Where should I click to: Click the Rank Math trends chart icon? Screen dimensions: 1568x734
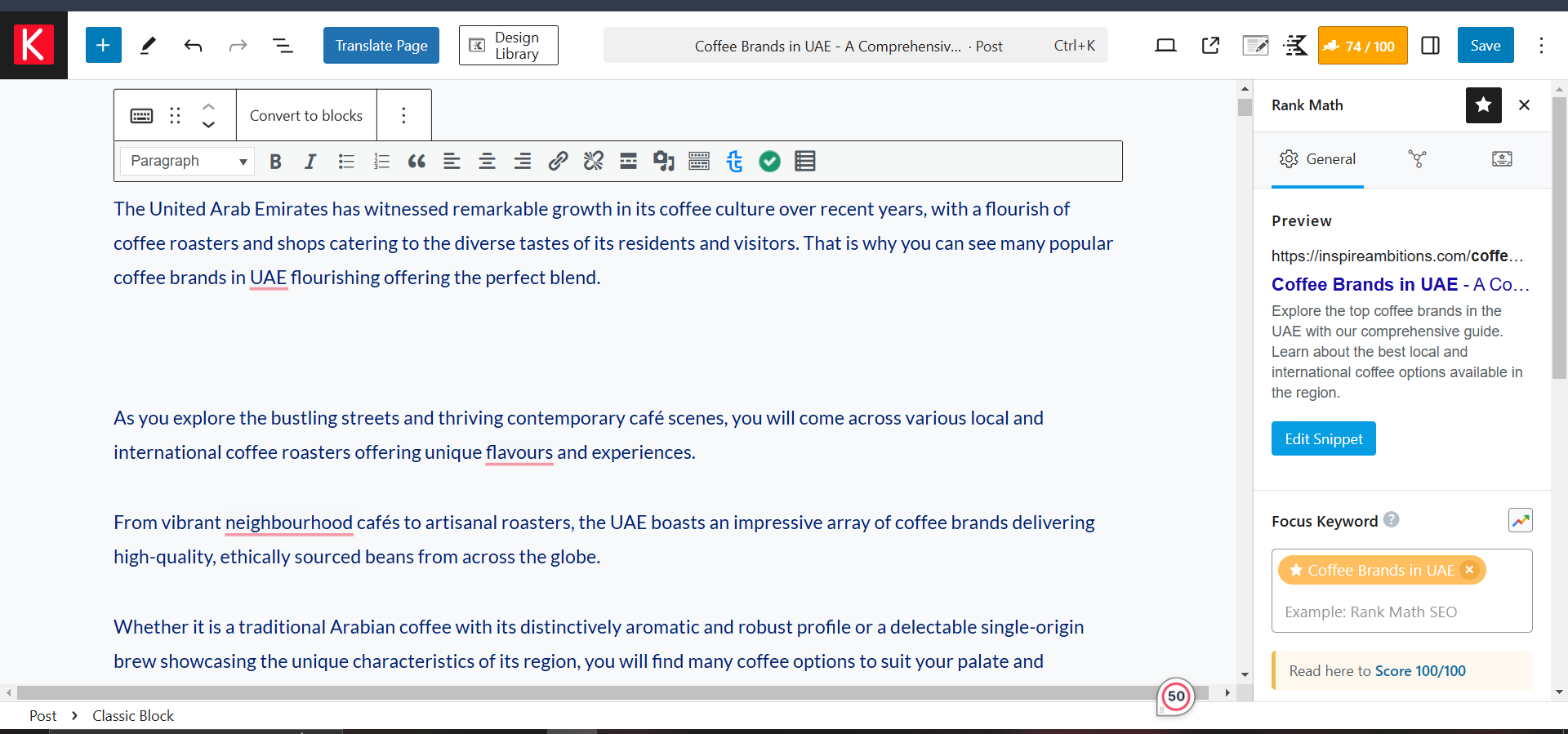[1521, 520]
